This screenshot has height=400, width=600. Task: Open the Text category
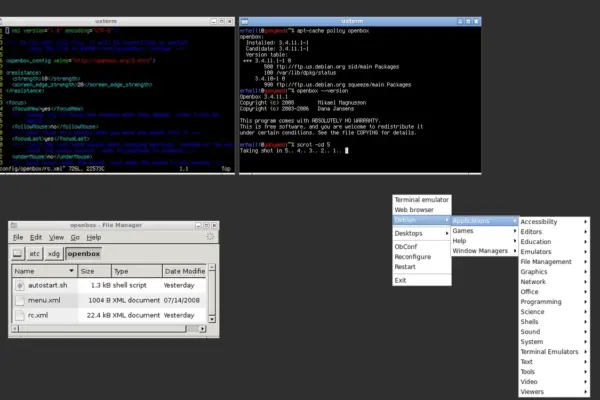point(554,361)
